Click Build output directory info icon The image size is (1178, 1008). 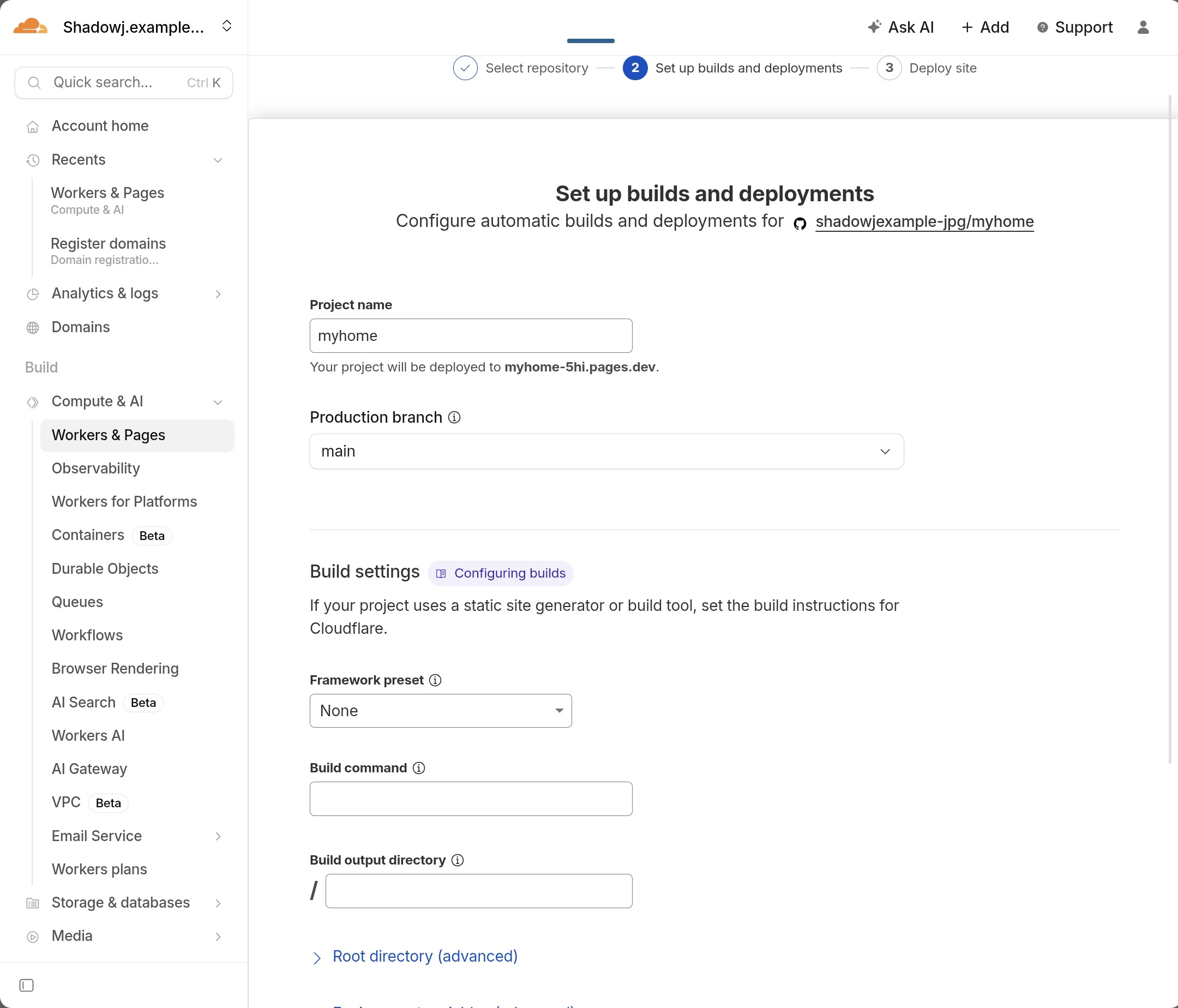coord(457,860)
